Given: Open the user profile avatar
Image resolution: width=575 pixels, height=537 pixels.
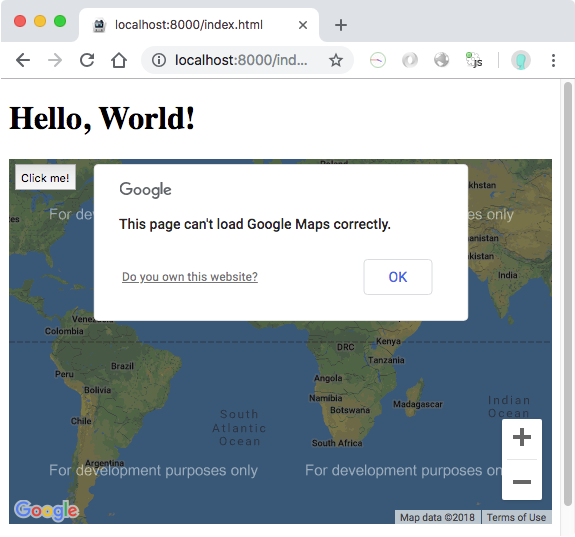Looking at the screenshot, I should 521,60.
